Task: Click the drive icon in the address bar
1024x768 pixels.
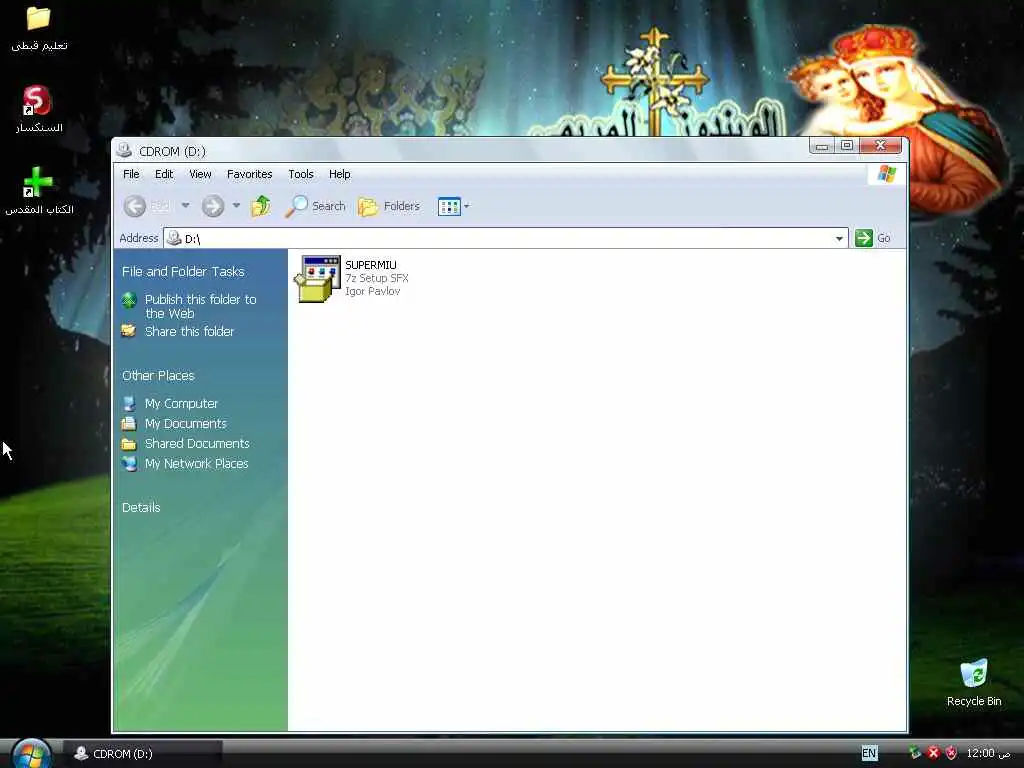Action: (x=174, y=238)
